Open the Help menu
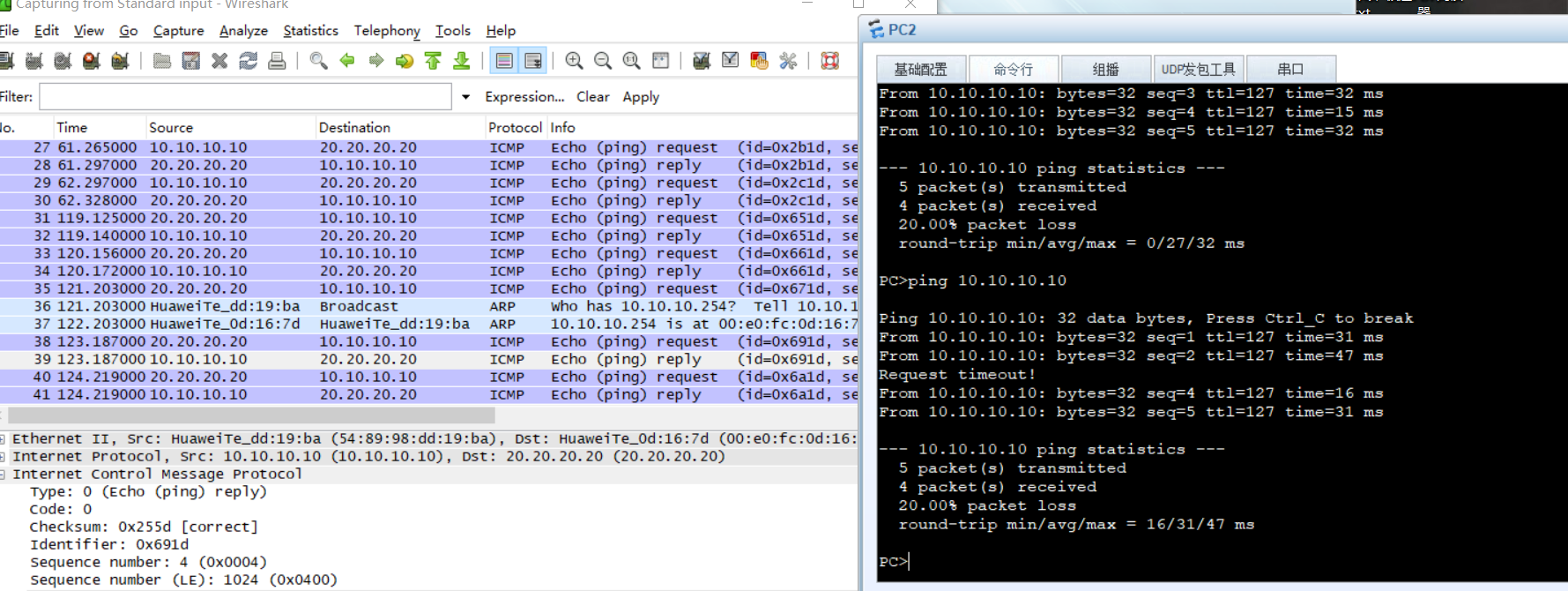Viewport: 1568px width, 591px height. (x=501, y=31)
